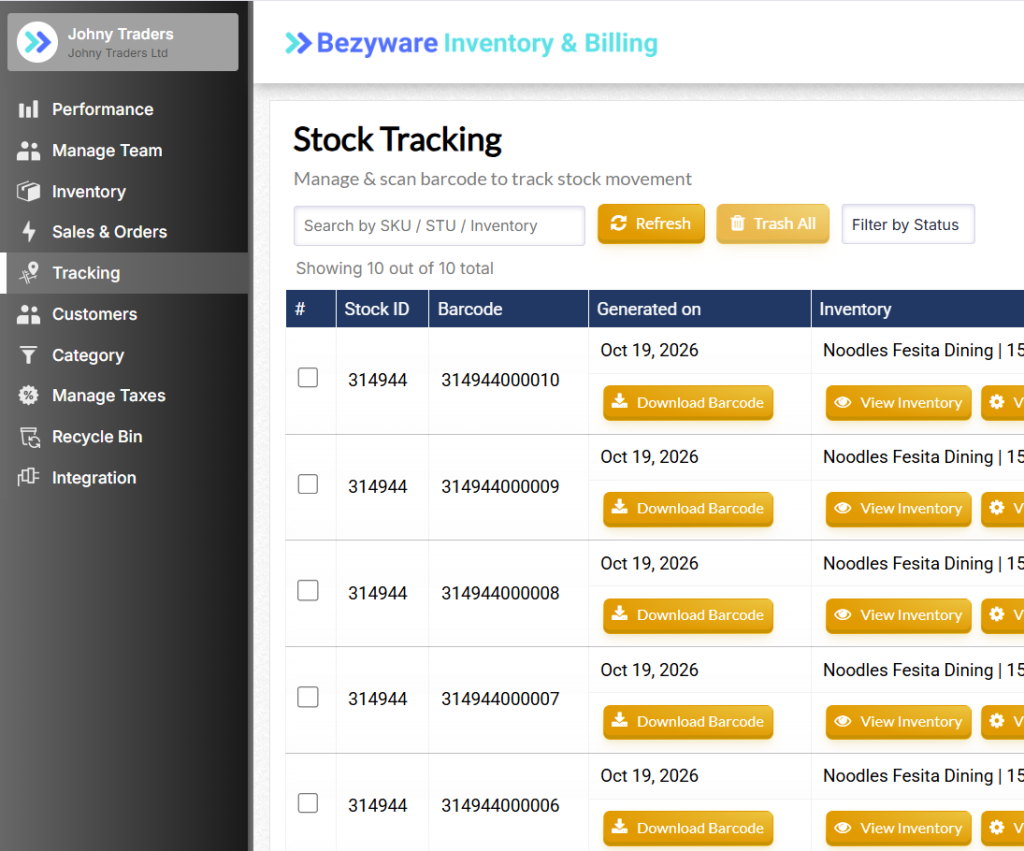1024x851 pixels.
Task: Click the gear icon in row 314944000007
Action: tap(997, 721)
